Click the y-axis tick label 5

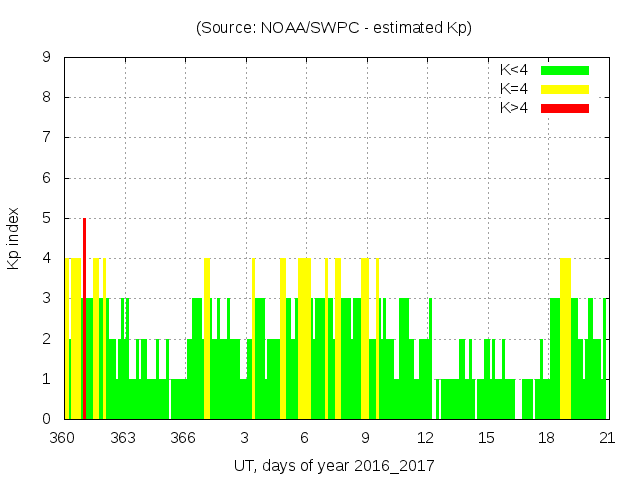pos(46,218)
